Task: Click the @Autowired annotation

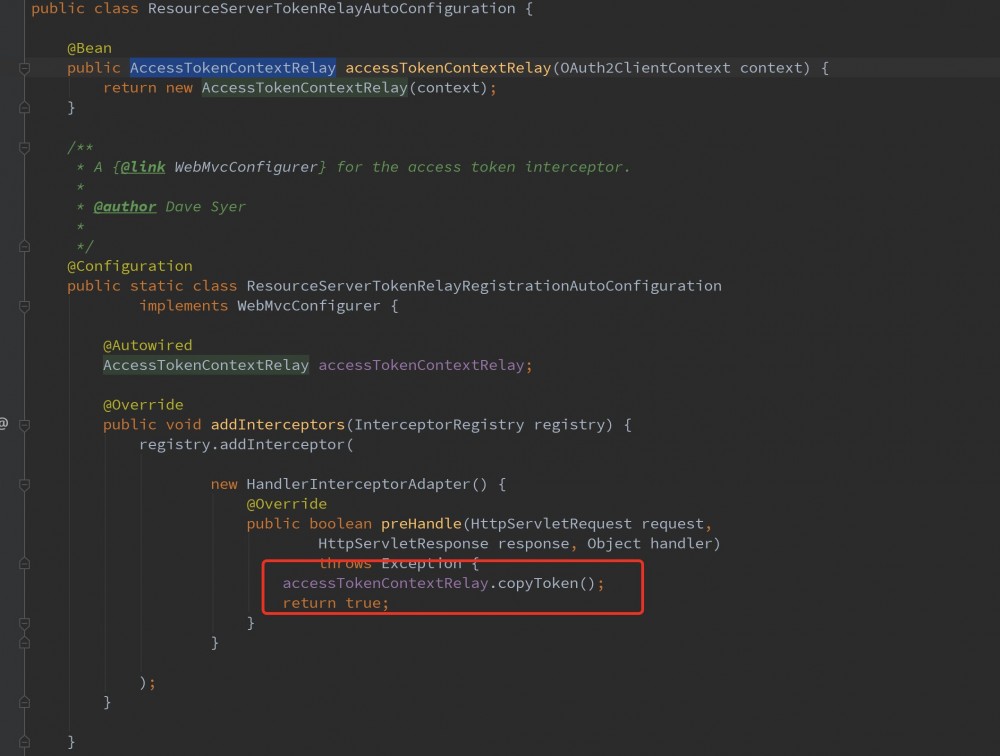Action: 146,344
